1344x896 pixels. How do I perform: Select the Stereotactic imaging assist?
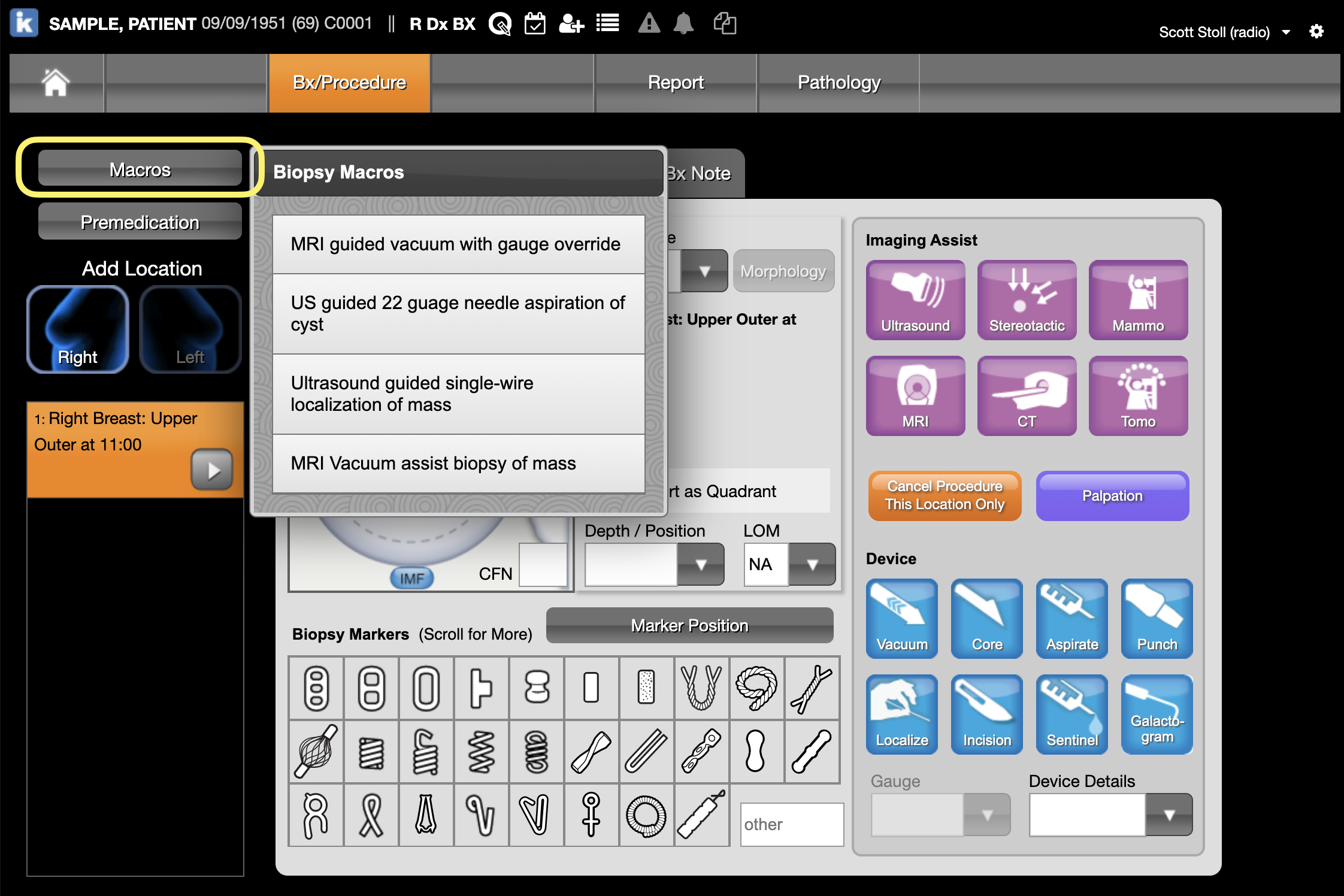tap(1027, 300)
